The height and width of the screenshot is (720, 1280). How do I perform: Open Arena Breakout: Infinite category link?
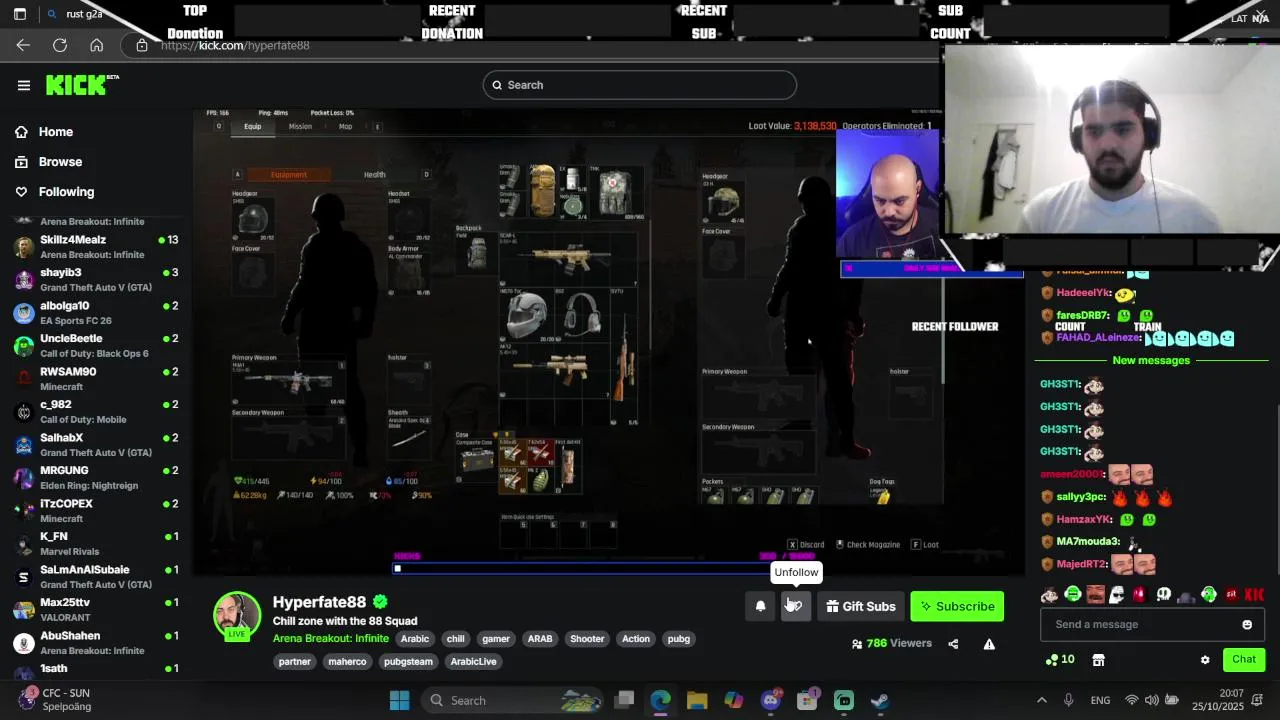(x=330, y=639)
